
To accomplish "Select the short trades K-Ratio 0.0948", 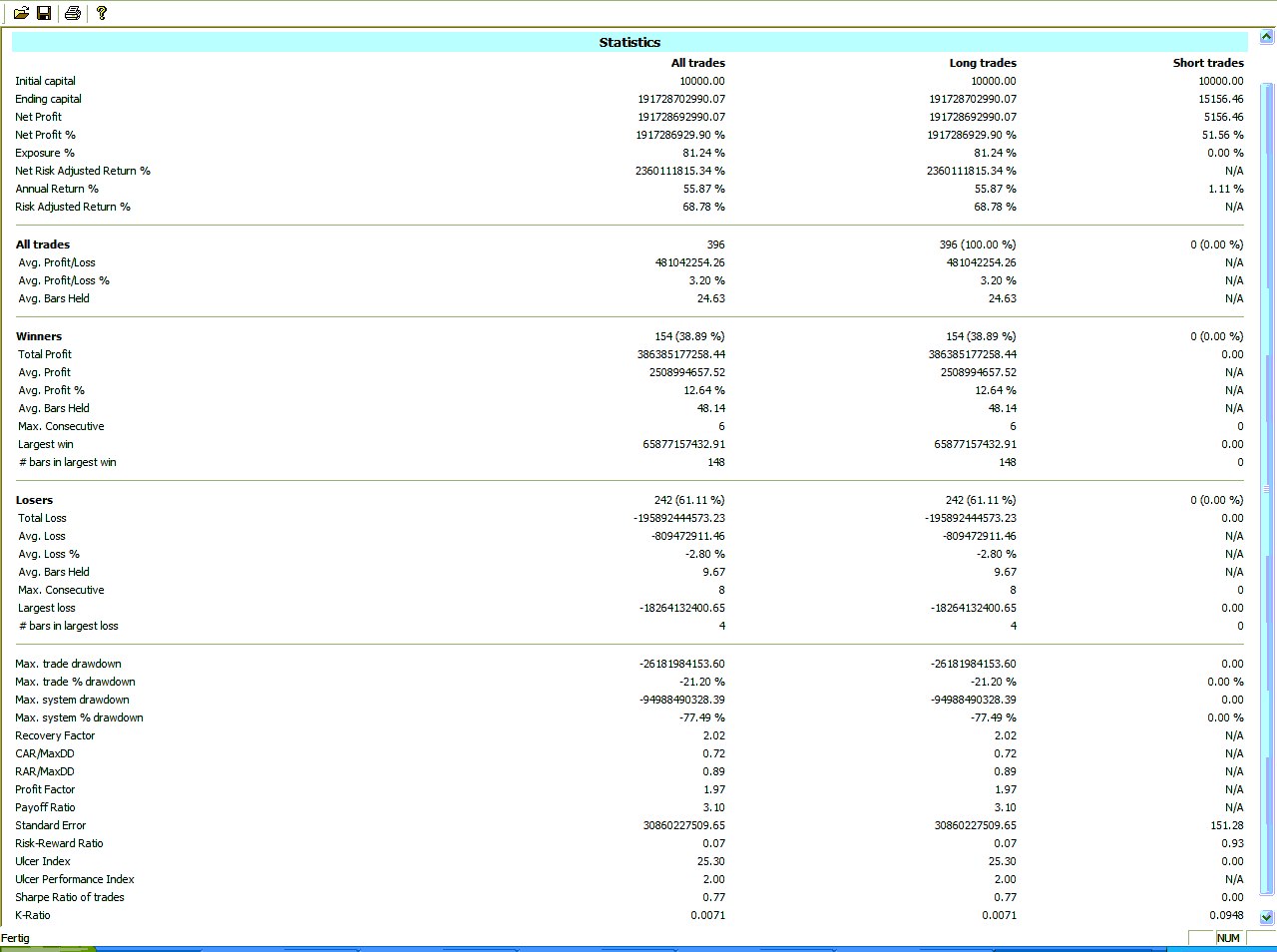I will pos(1227,915).
